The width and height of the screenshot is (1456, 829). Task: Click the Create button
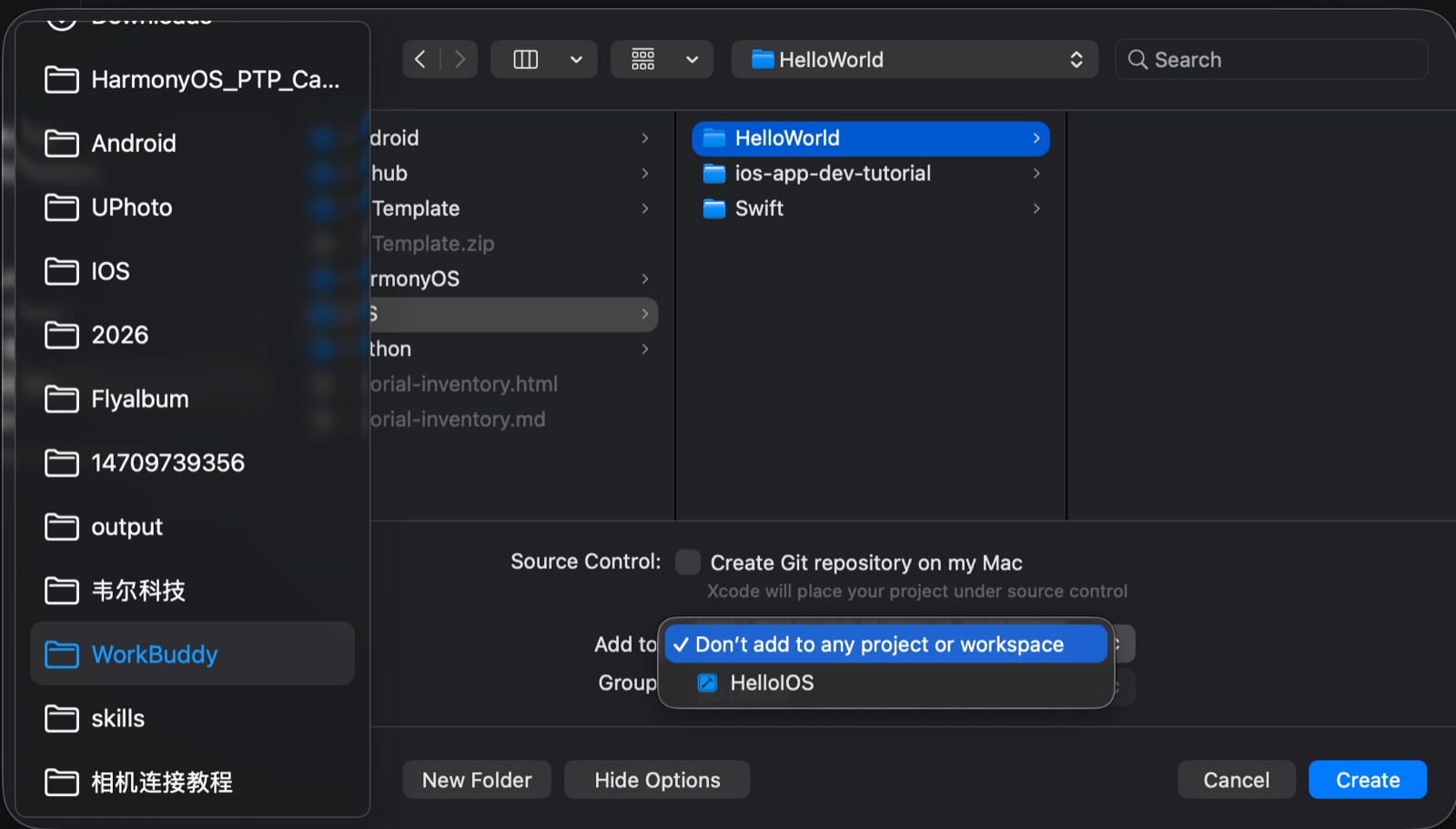1368,780
